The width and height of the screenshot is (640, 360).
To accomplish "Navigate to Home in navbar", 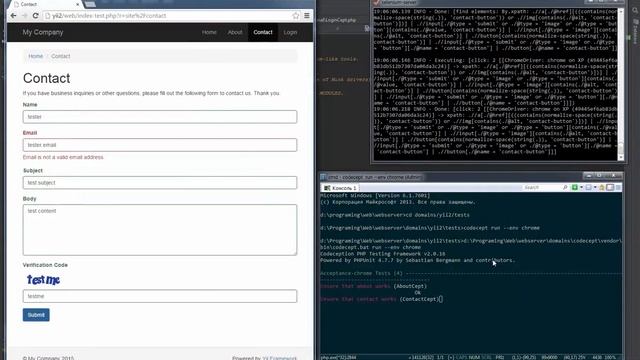I will coord(209,32).
